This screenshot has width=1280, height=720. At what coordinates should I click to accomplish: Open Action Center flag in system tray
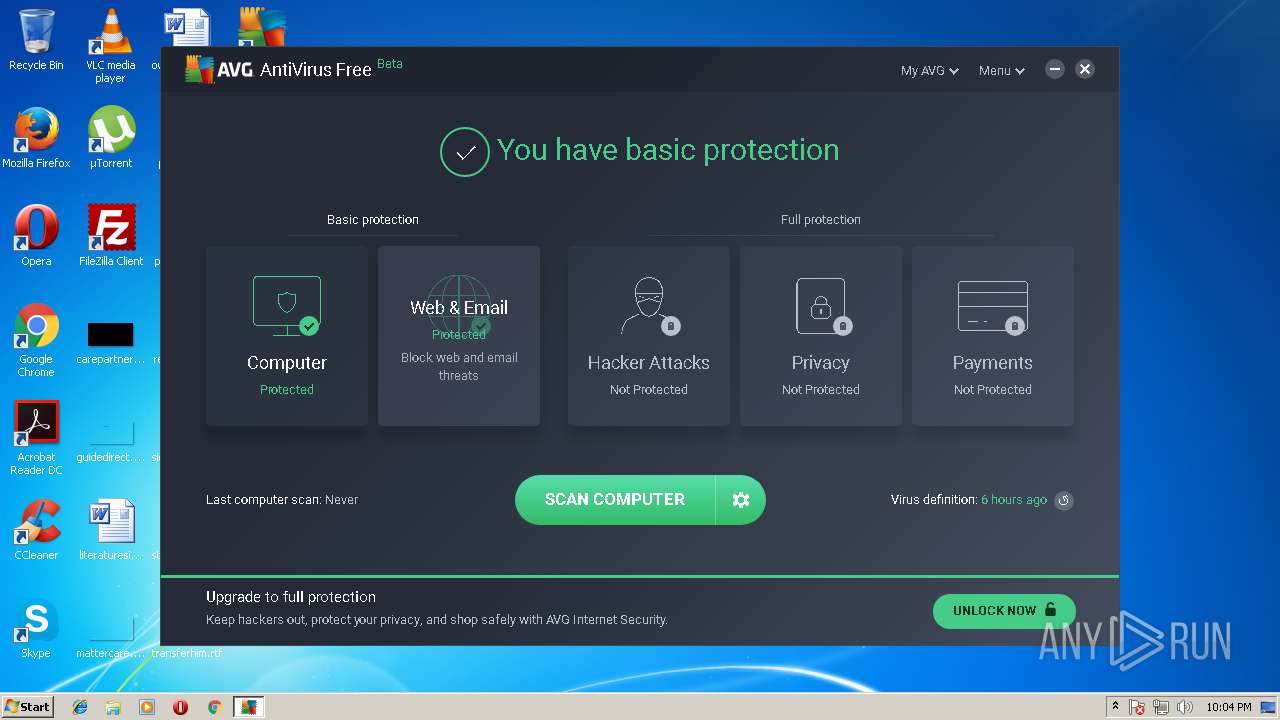(1137, 707)
